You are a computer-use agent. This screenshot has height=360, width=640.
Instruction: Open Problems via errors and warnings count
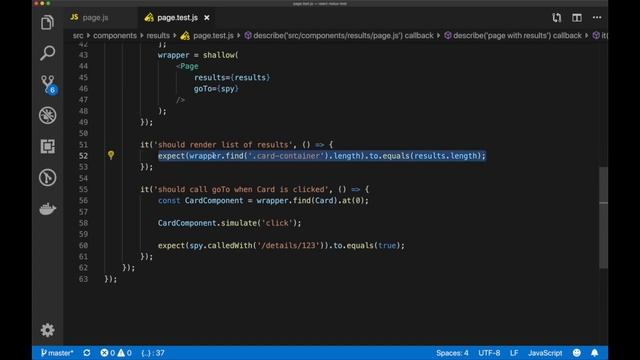tap(116, 353)
